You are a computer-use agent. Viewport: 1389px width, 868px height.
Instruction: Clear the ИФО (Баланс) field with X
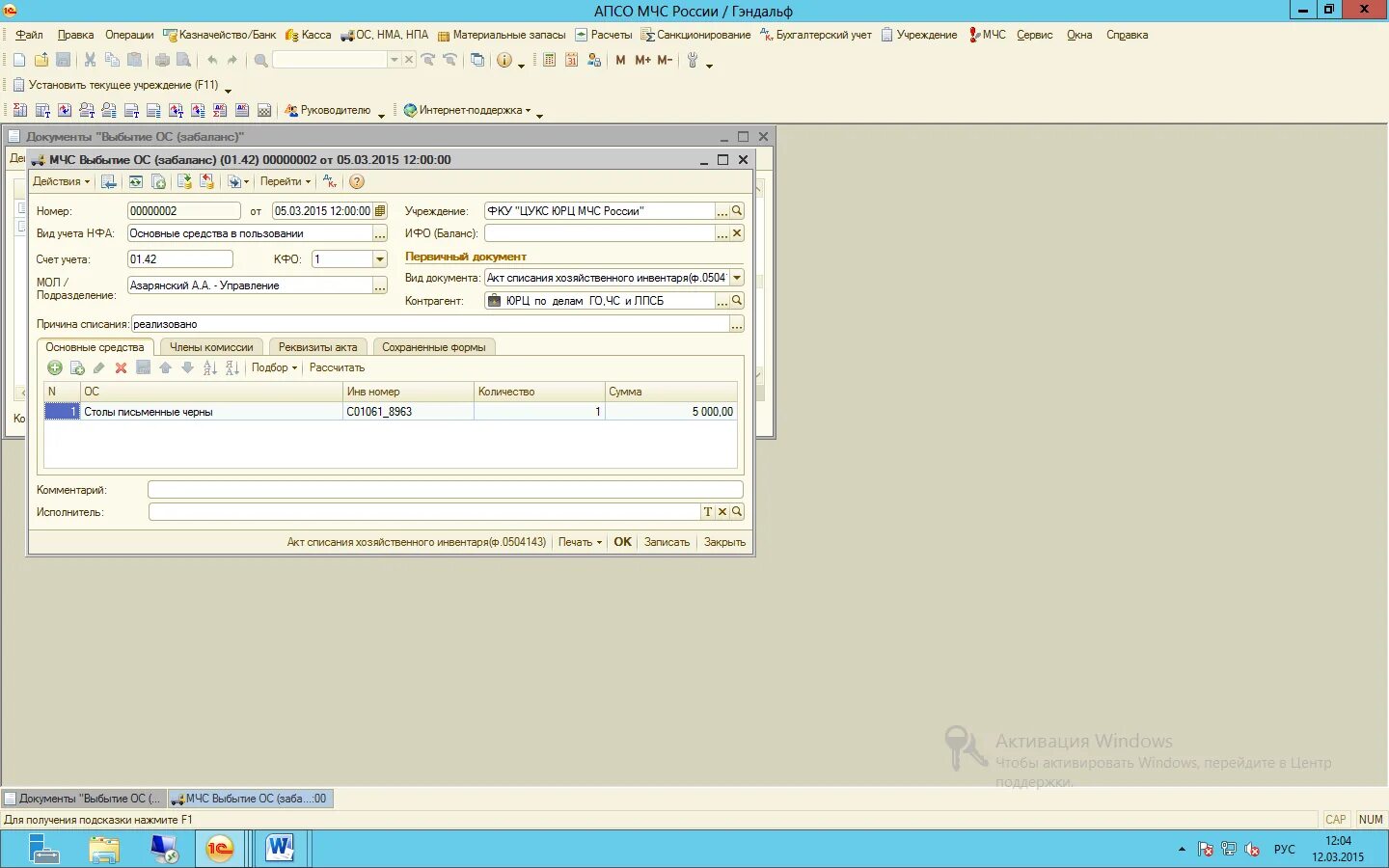tap(737, 233)
